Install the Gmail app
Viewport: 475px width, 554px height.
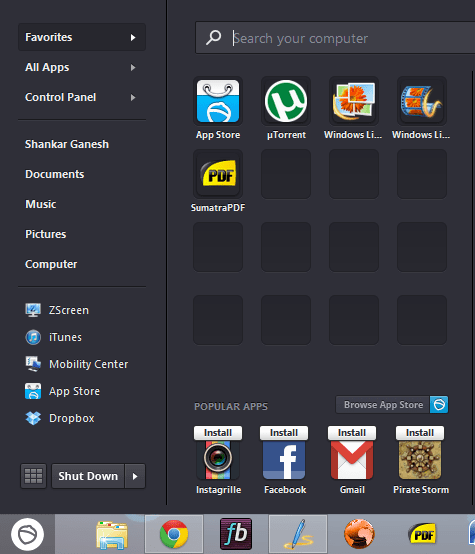coord(352,433)
